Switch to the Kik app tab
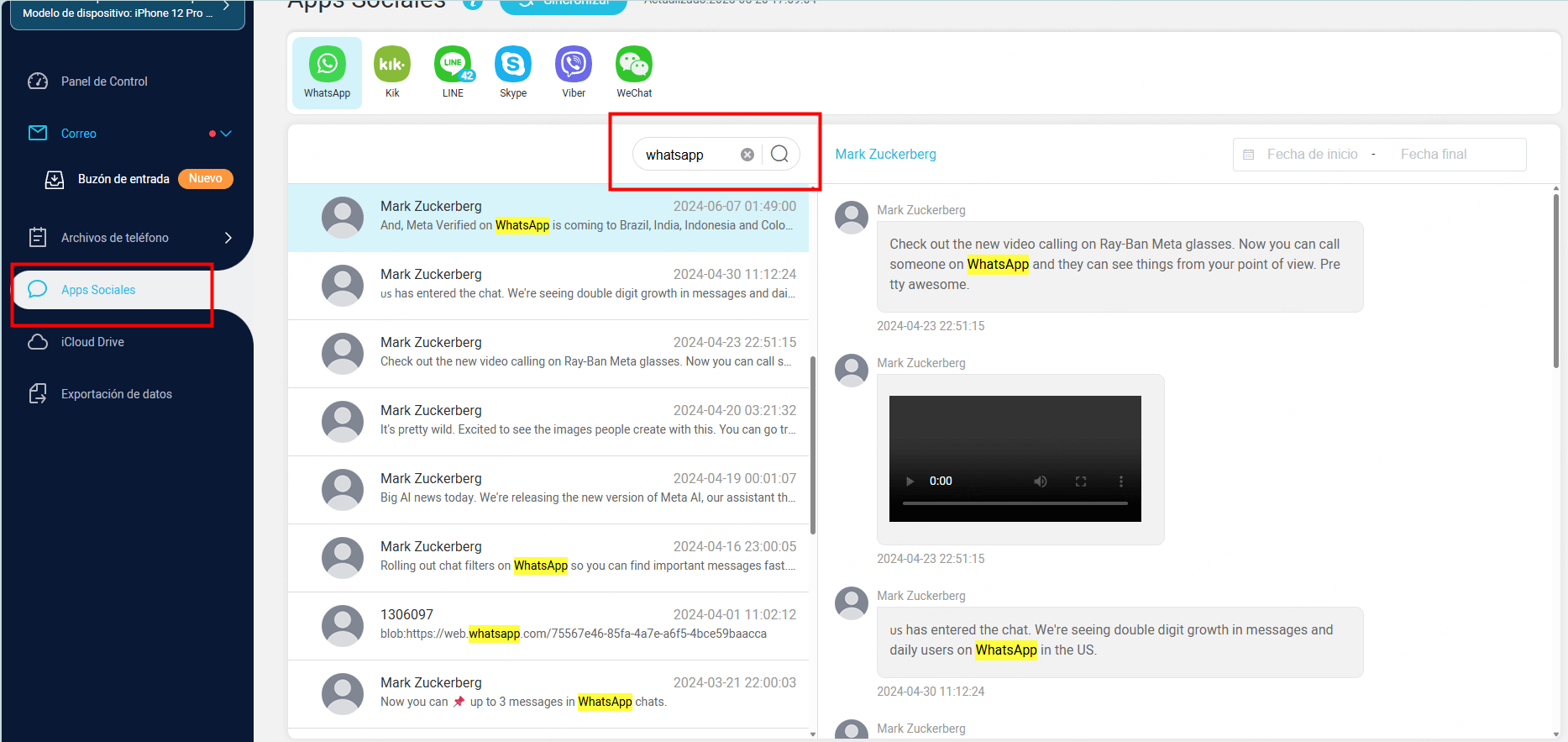The height and width of the screenshot is (742, 1568). tap(392, 73)
